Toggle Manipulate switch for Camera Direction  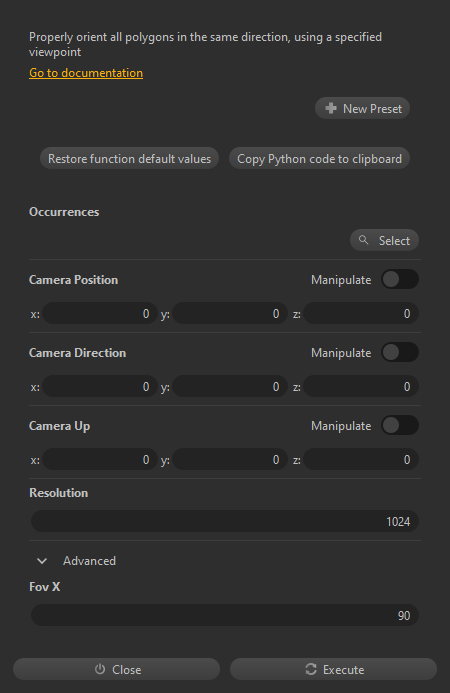[400, 352]
